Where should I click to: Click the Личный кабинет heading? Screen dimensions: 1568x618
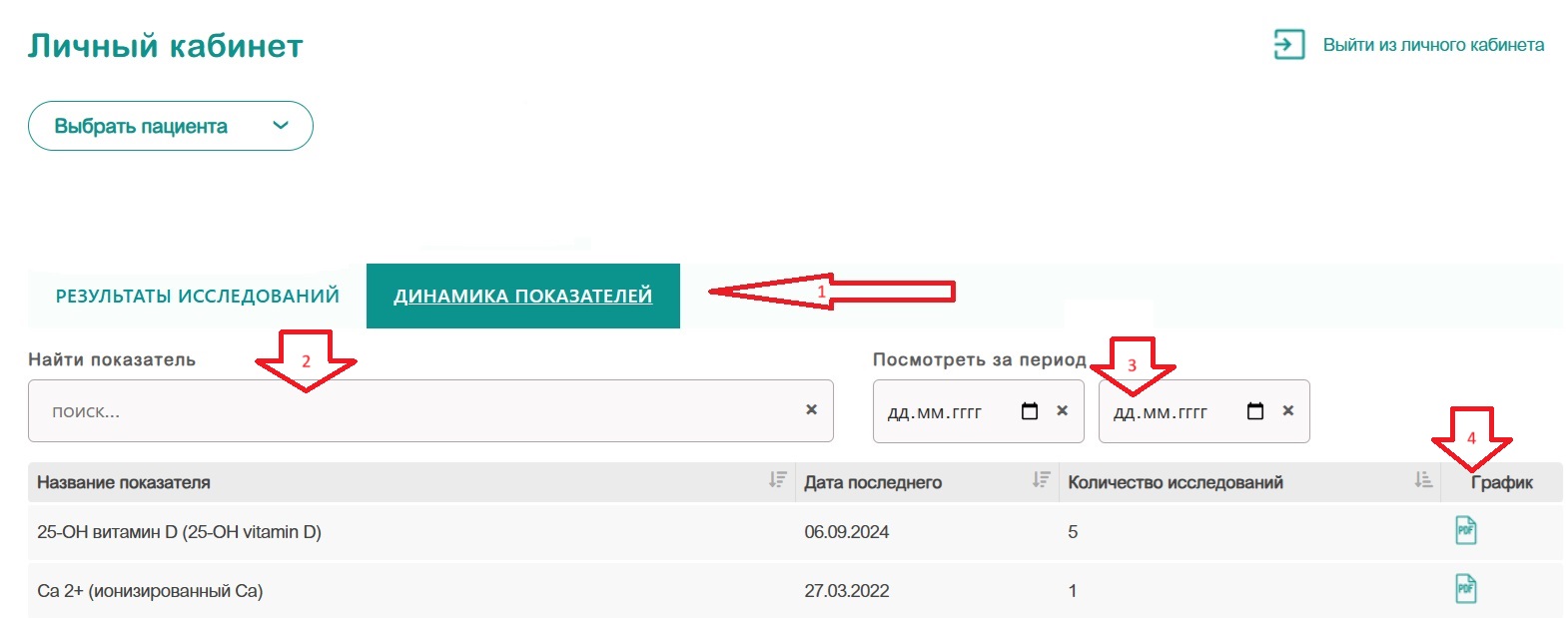tap(166, 46)
